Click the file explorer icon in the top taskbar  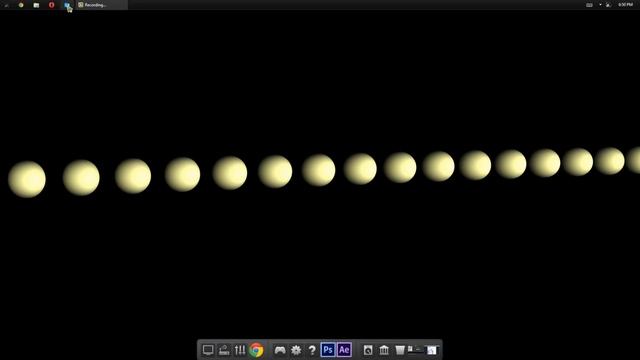36,5
